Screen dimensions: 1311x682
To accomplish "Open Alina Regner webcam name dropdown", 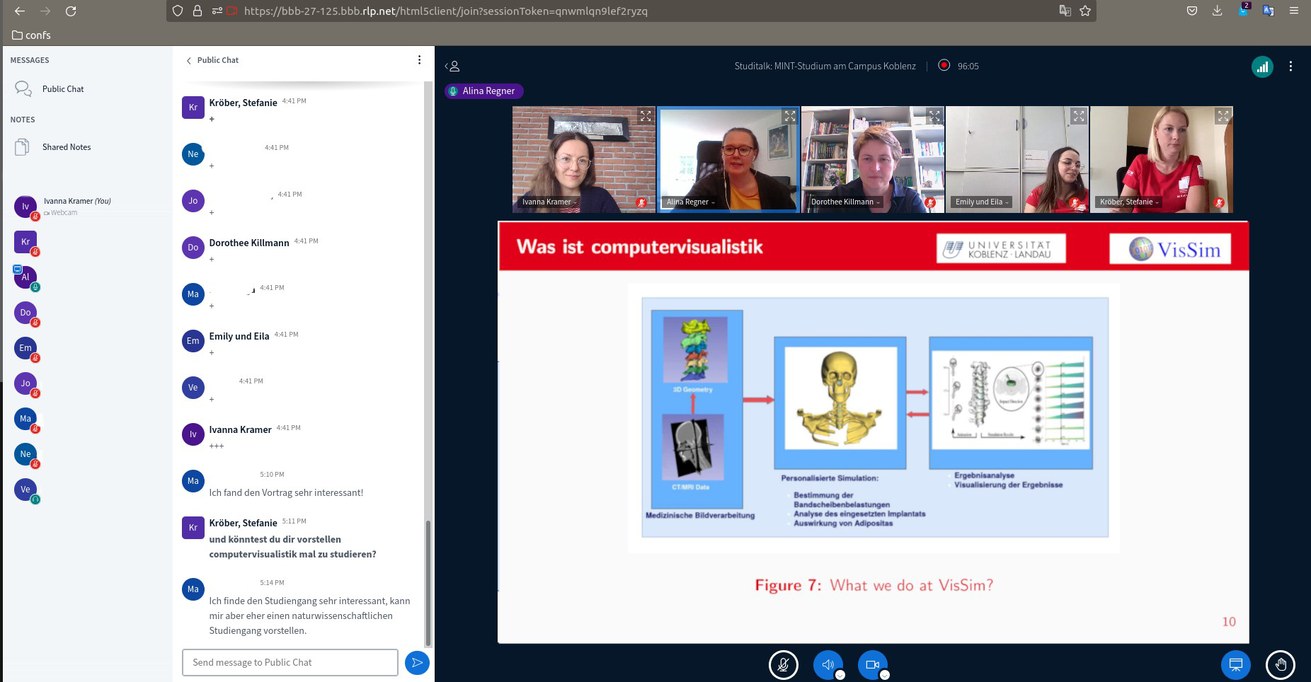I will pos(691,202).
